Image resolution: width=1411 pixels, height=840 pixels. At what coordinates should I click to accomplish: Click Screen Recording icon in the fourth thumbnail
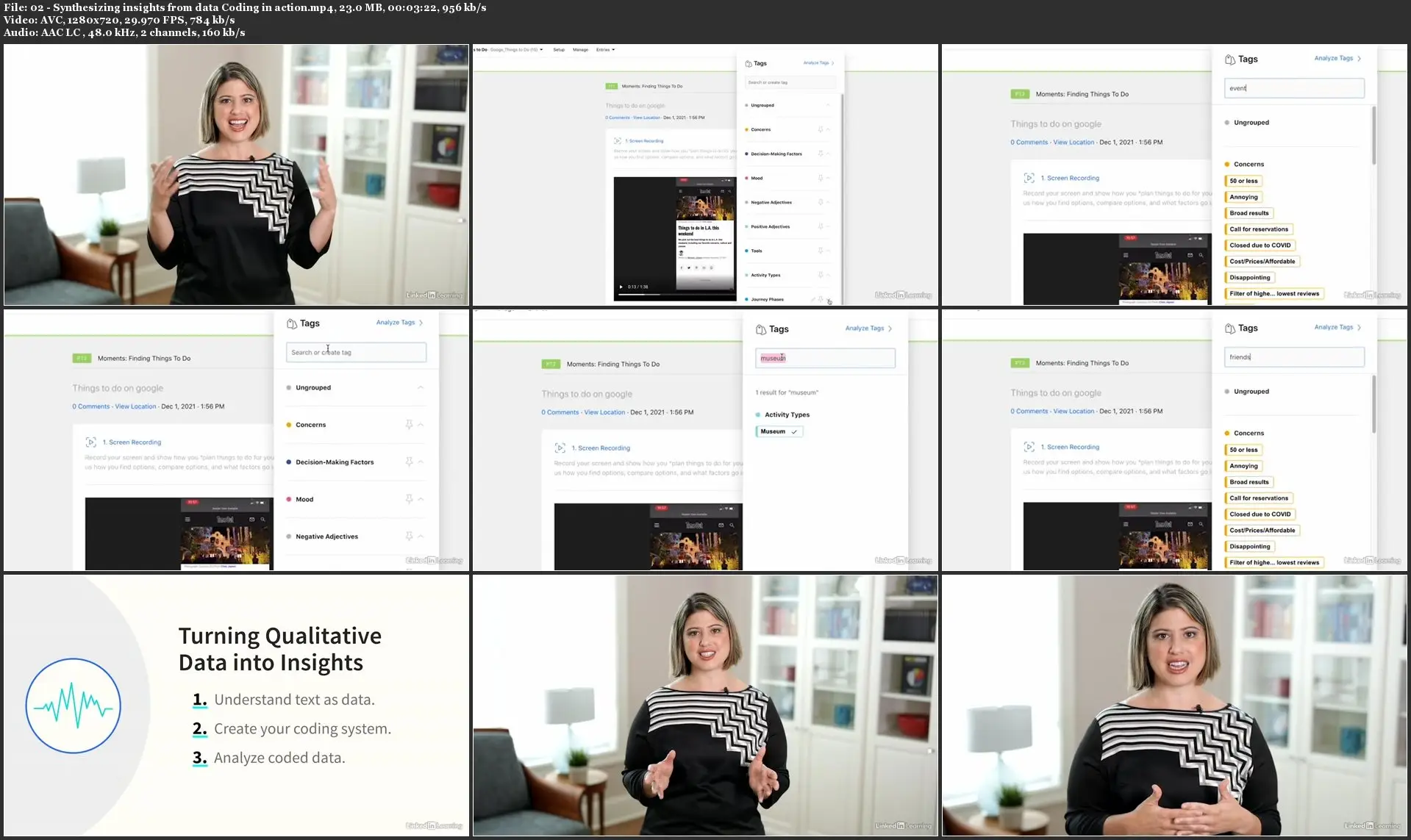90,442
